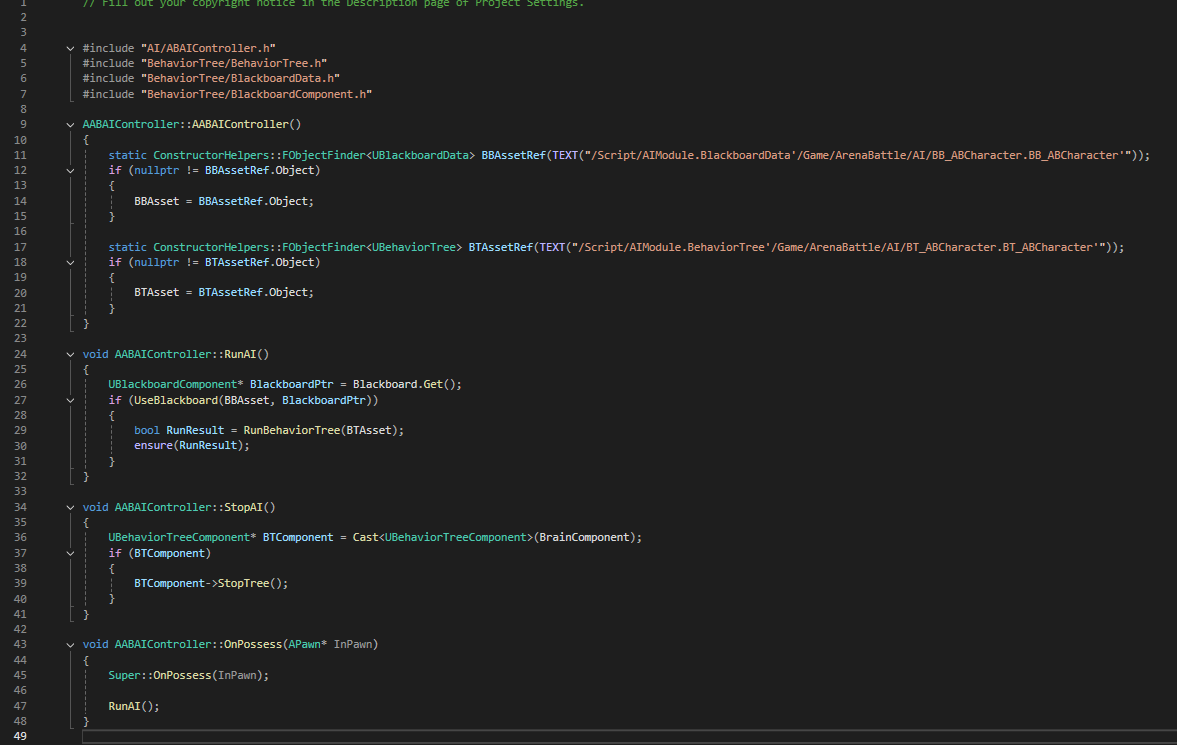Collapse the BBAssetRef if-block fold arrow
This screenshot has width=1177, height=745.
click(x=70, y=170)
